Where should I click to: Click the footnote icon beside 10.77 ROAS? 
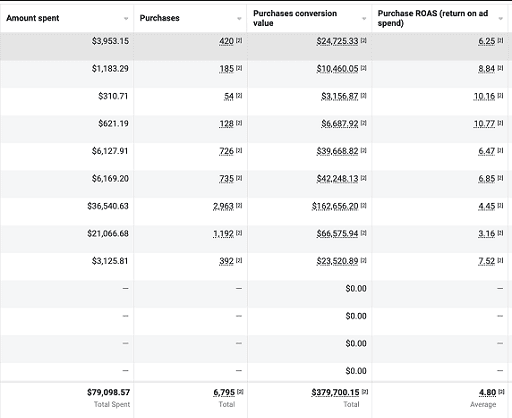click(x=500, y=123)
